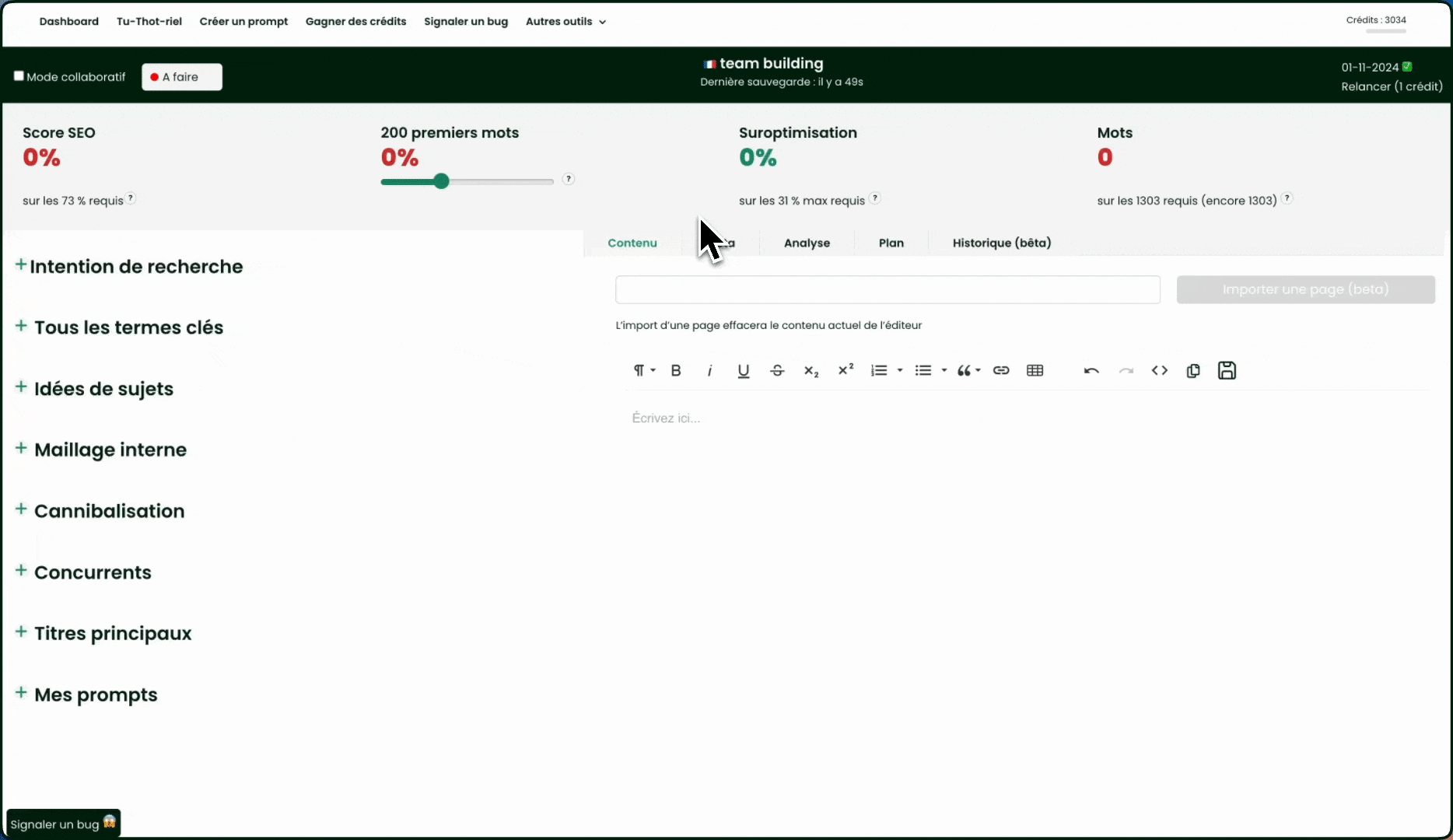Image resolution: width=1453 pixels, height=840 pixels.
Task: Expand Intention de recherche section
Action: pyautogui.click(x=21, y=265)
